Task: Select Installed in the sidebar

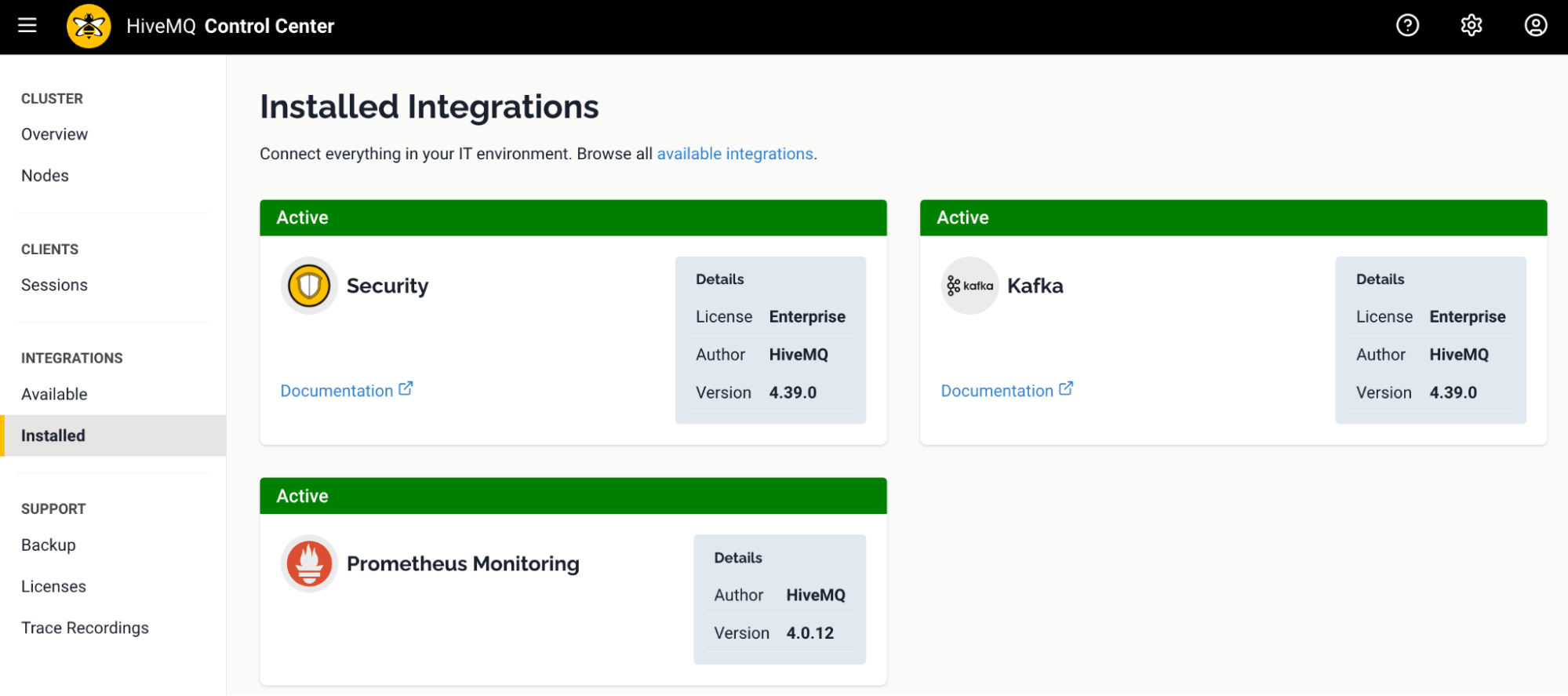Action: click(x=113, y=435)
